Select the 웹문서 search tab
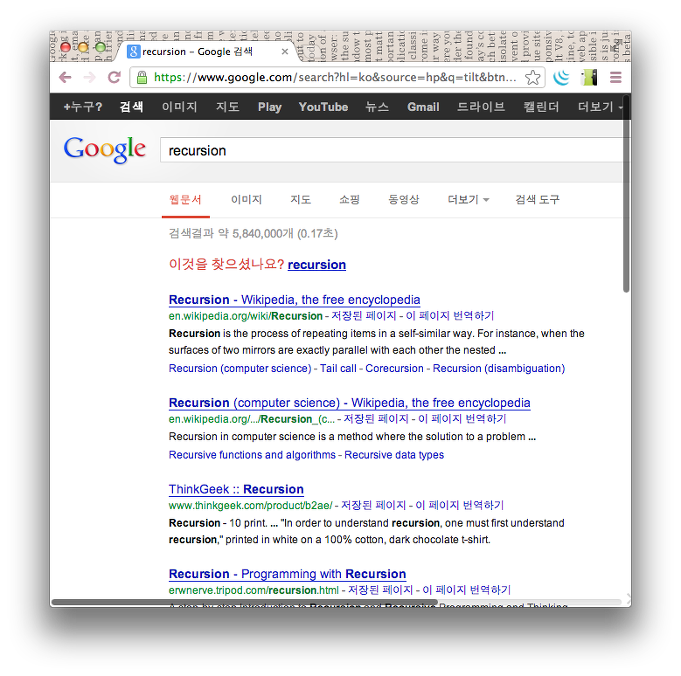This screenshot has width=681, height=676. click(x=185, y=200)
